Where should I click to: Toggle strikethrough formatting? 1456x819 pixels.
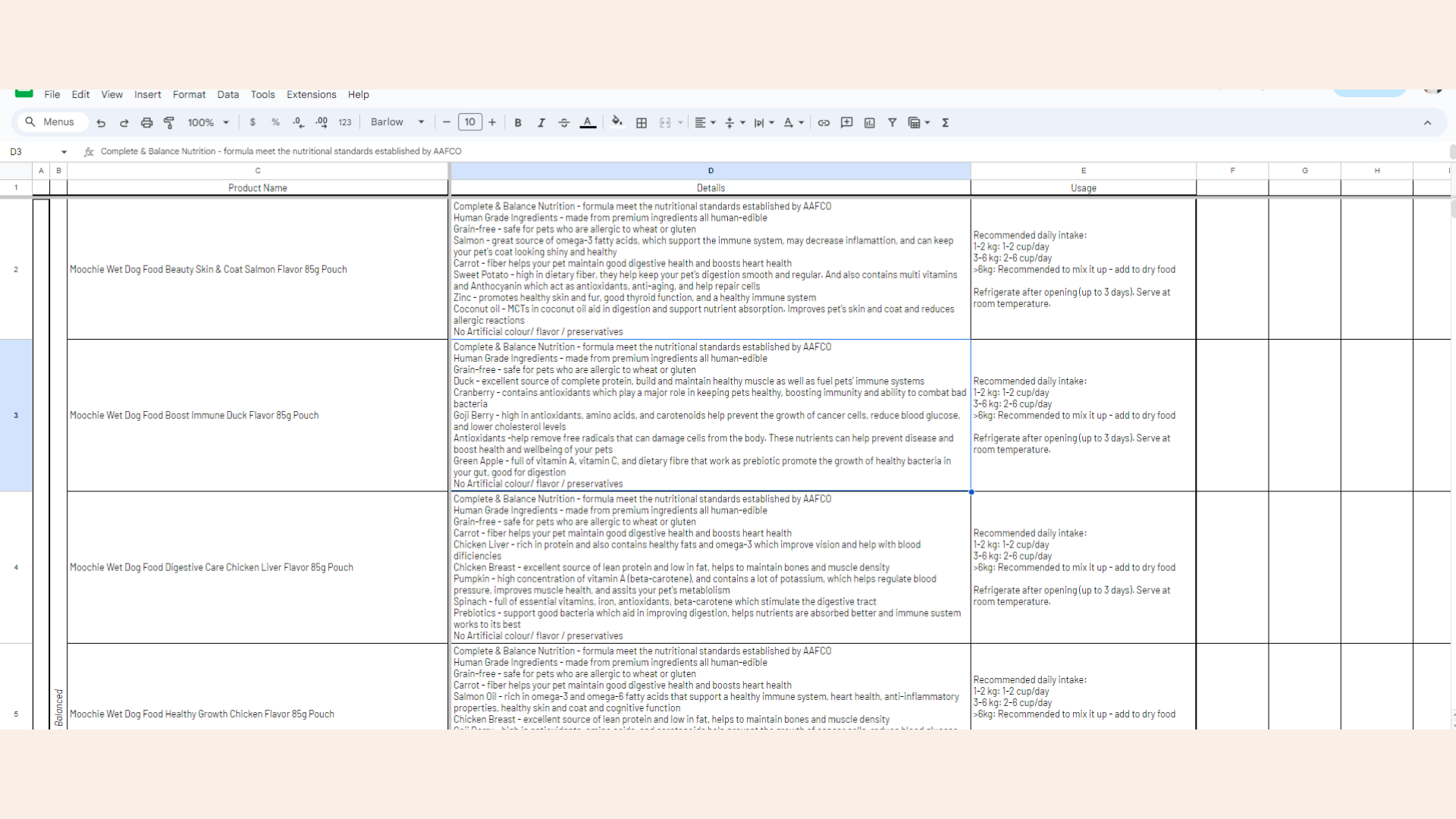pos(564,122)
